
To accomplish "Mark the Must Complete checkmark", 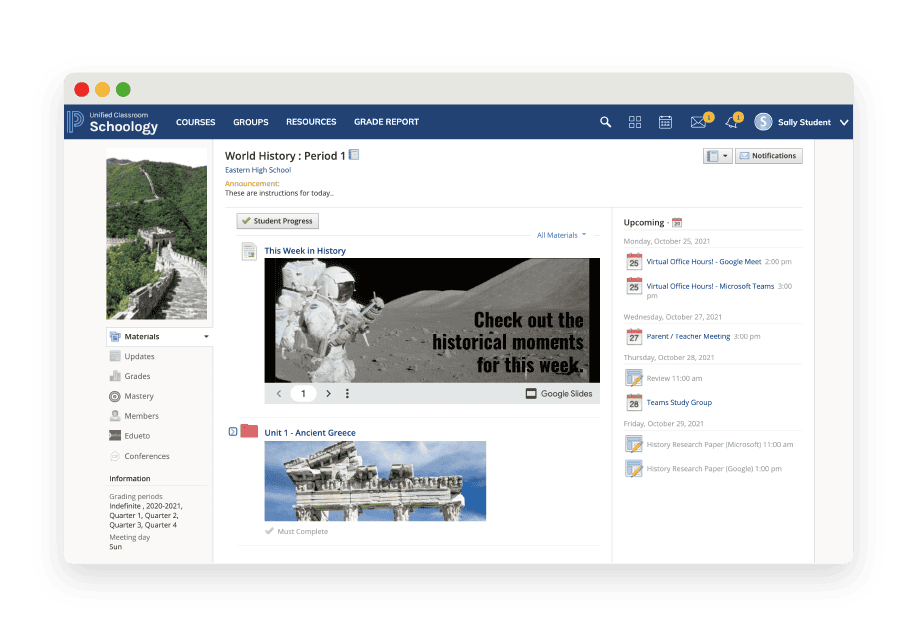I will coord(270,531).
